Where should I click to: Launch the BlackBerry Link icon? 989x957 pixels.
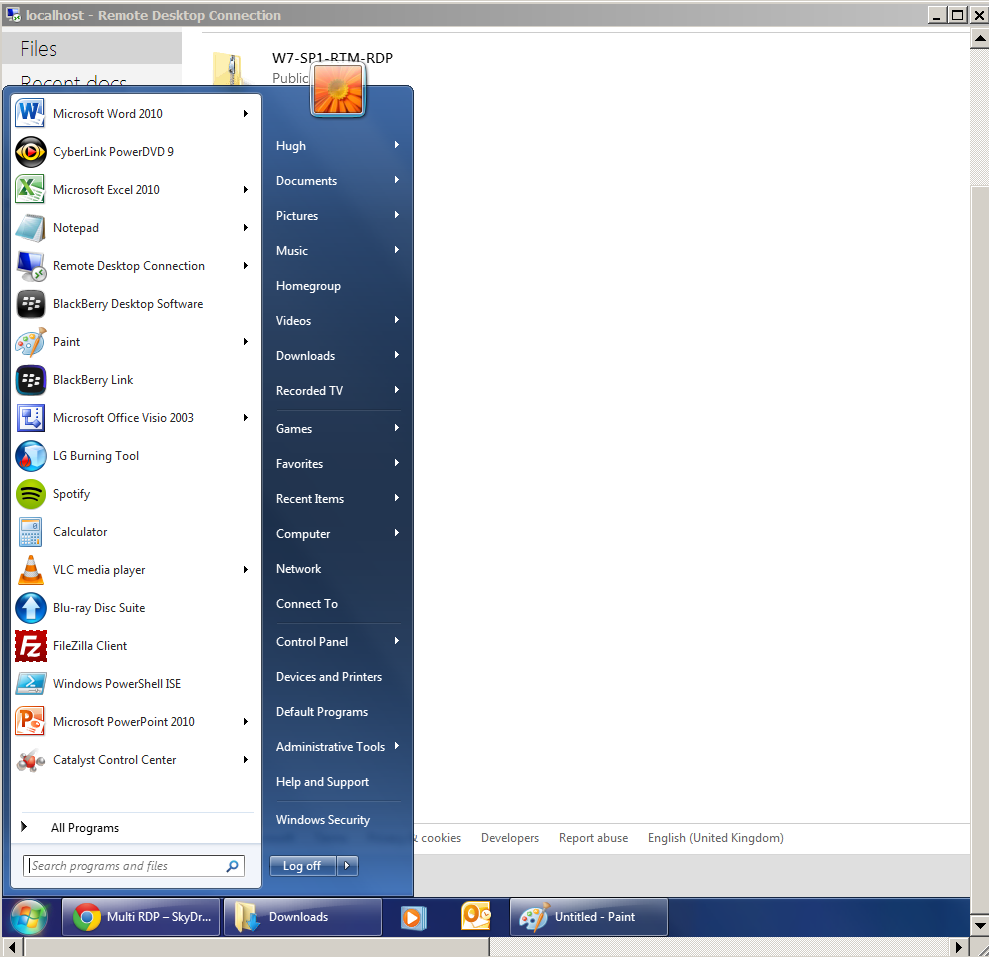30,380
